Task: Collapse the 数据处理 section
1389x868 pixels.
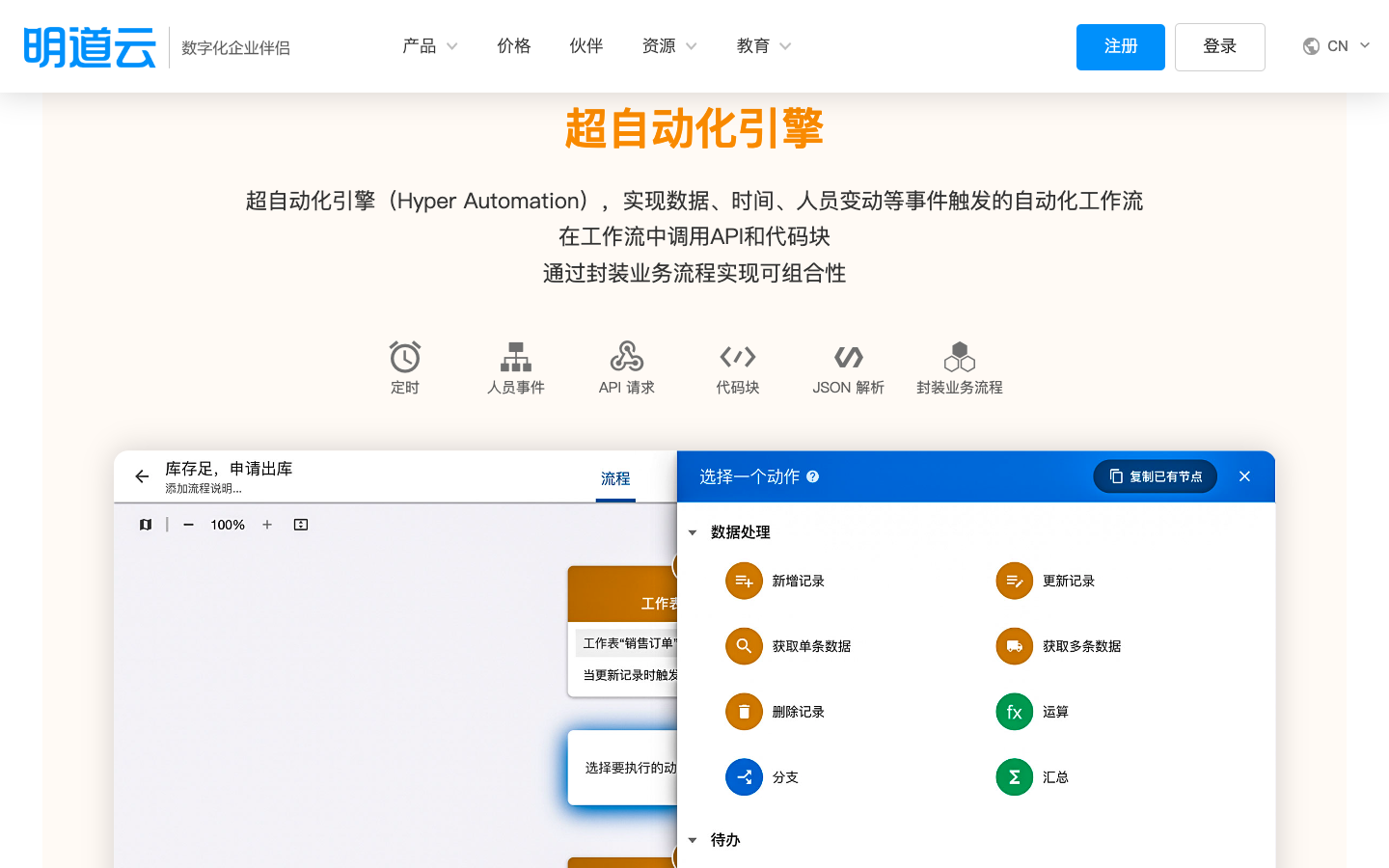Action: (693, 532)
